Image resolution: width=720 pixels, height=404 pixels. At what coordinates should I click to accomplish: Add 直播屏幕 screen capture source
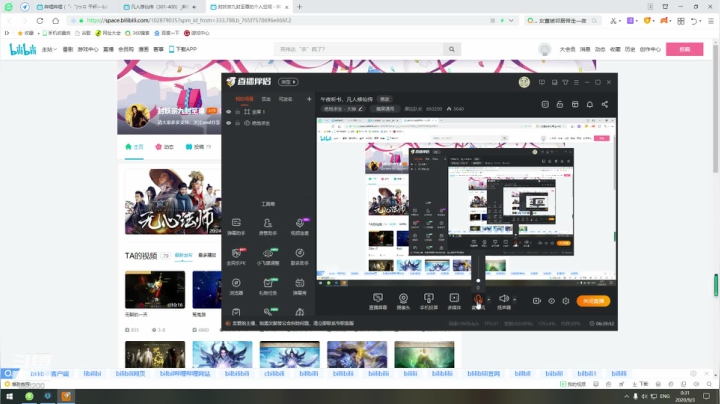coord(378,301)
